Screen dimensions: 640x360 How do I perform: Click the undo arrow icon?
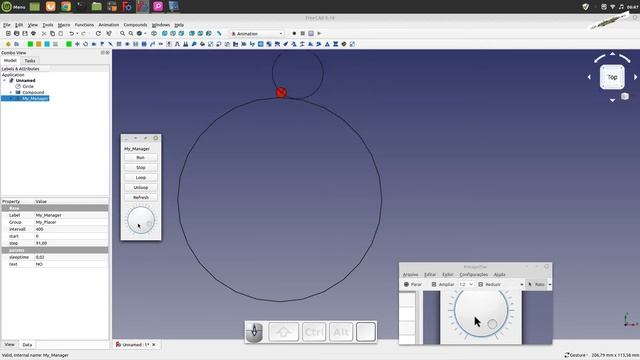coord(71,33)
